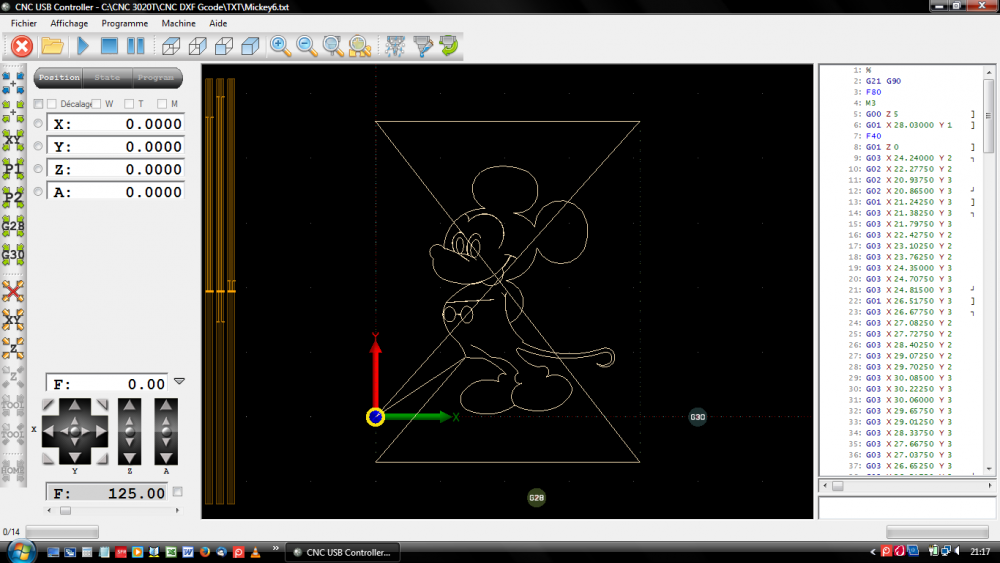Viewport: 1000px width, 563px height.
Task: Toggle the flood coolant icon
Action: point(422,46)
